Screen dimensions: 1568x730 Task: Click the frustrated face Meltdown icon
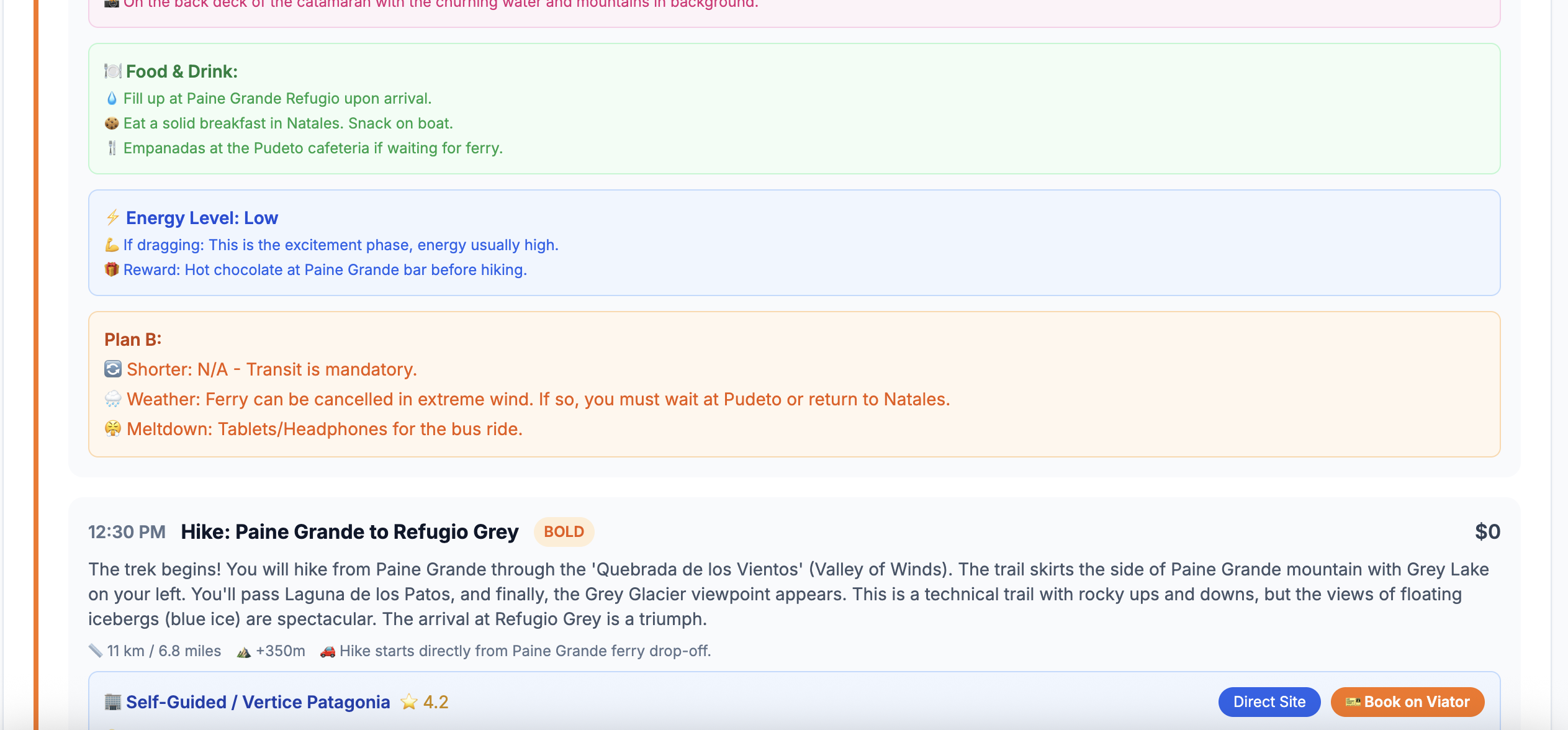pos(113,429)
